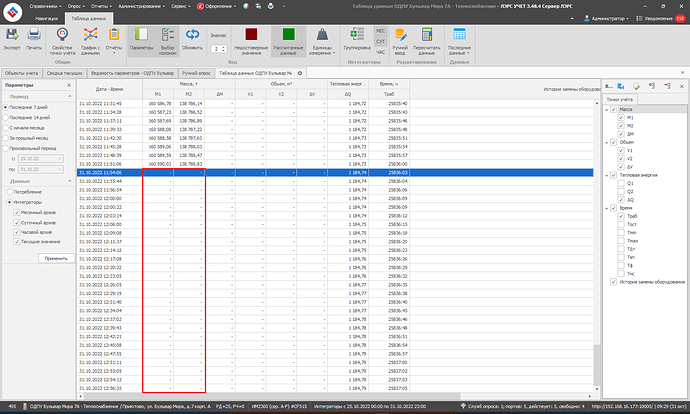Click the blue save icon in right panel toolbar
Image resolution: width=690 pixels, height=414 pixels.
pyautogui.click(x=621, y=86)
